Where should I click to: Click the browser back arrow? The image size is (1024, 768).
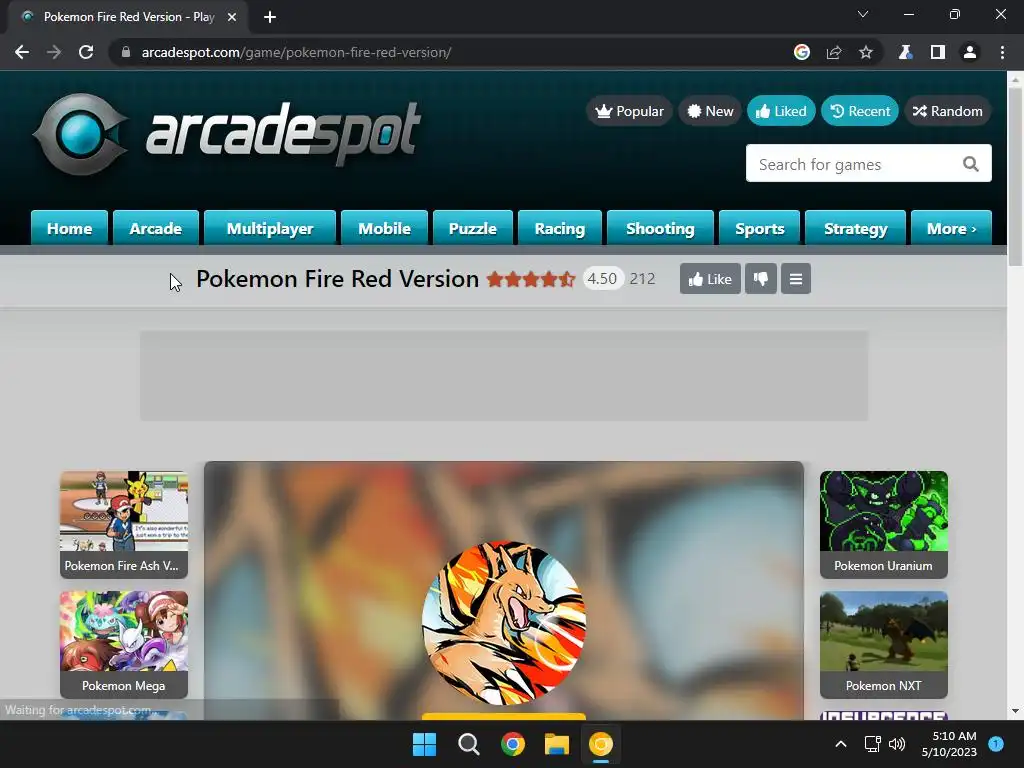click(x=22, y=52)
